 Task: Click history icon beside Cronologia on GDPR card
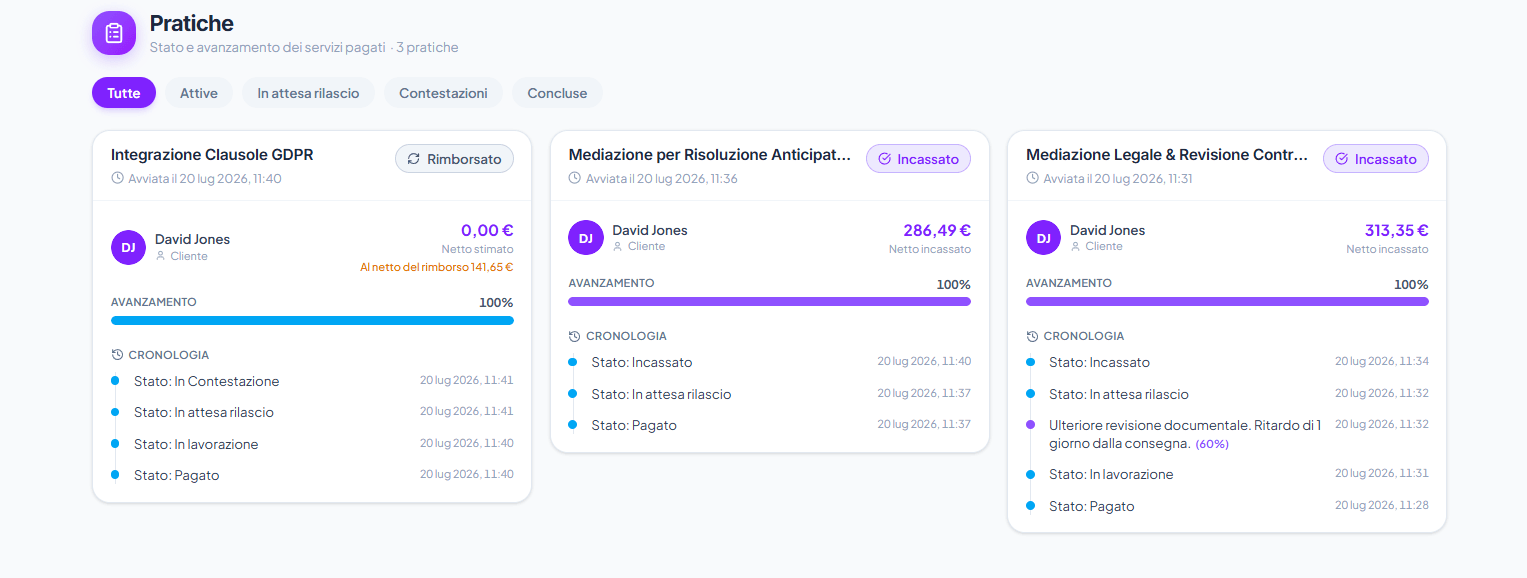(x=117, y=355)
